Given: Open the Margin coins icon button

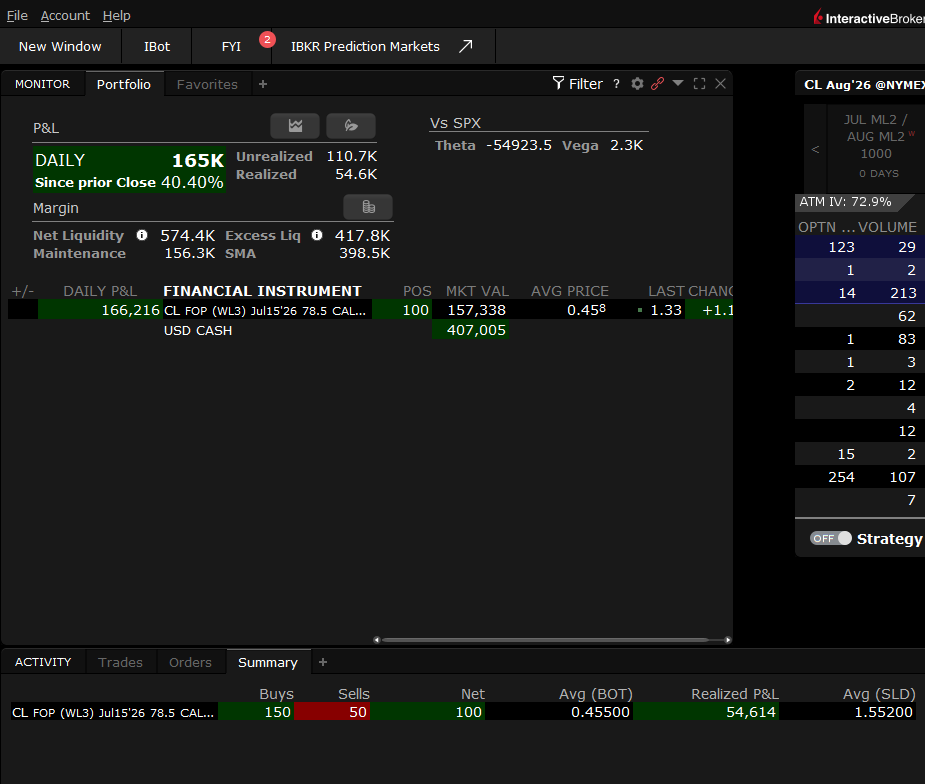Looking at the screenshot, I should [x=368, y=207].
